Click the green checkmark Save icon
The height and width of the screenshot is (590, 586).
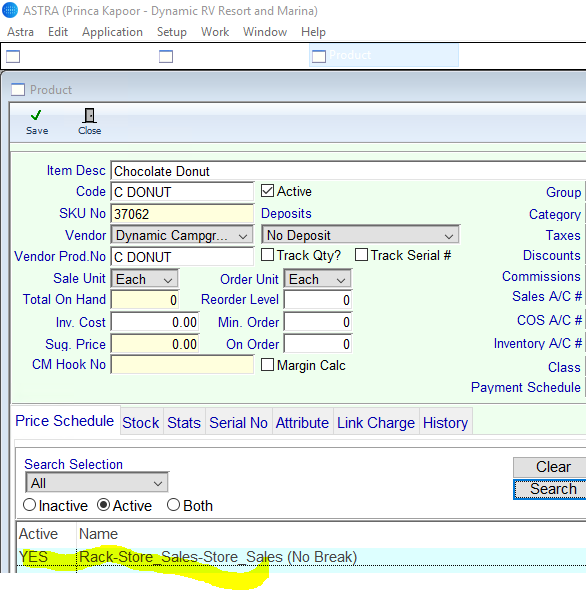[36, 115]
